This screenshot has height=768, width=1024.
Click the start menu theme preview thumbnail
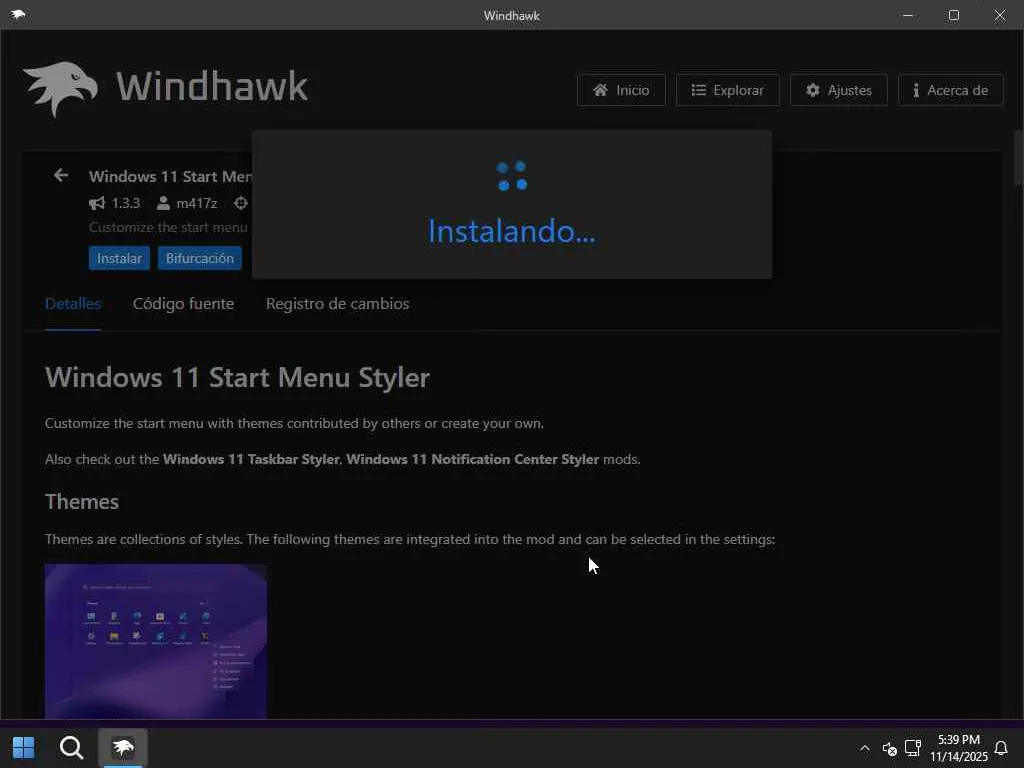pos(156,641)
